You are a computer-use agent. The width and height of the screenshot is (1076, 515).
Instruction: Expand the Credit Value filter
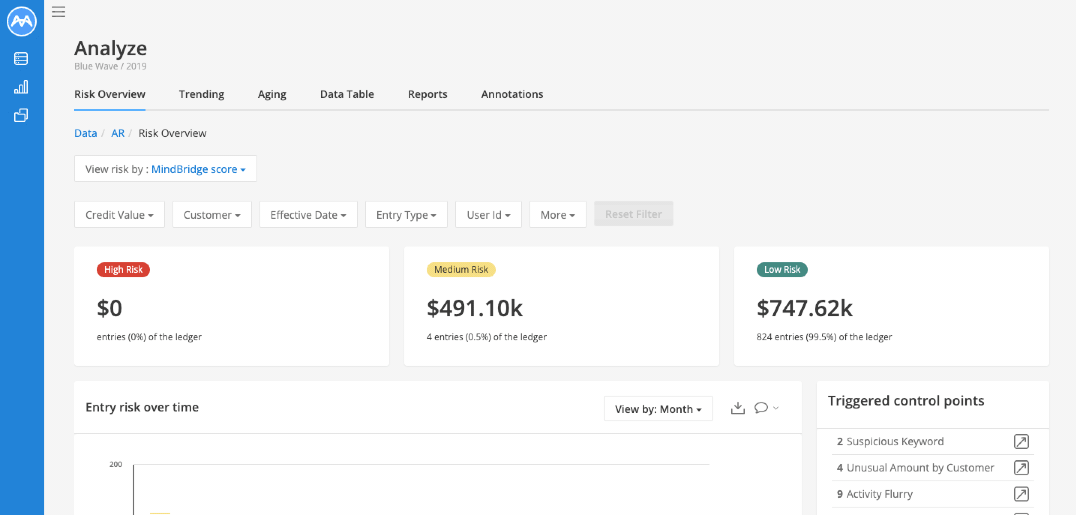[119, 214]
